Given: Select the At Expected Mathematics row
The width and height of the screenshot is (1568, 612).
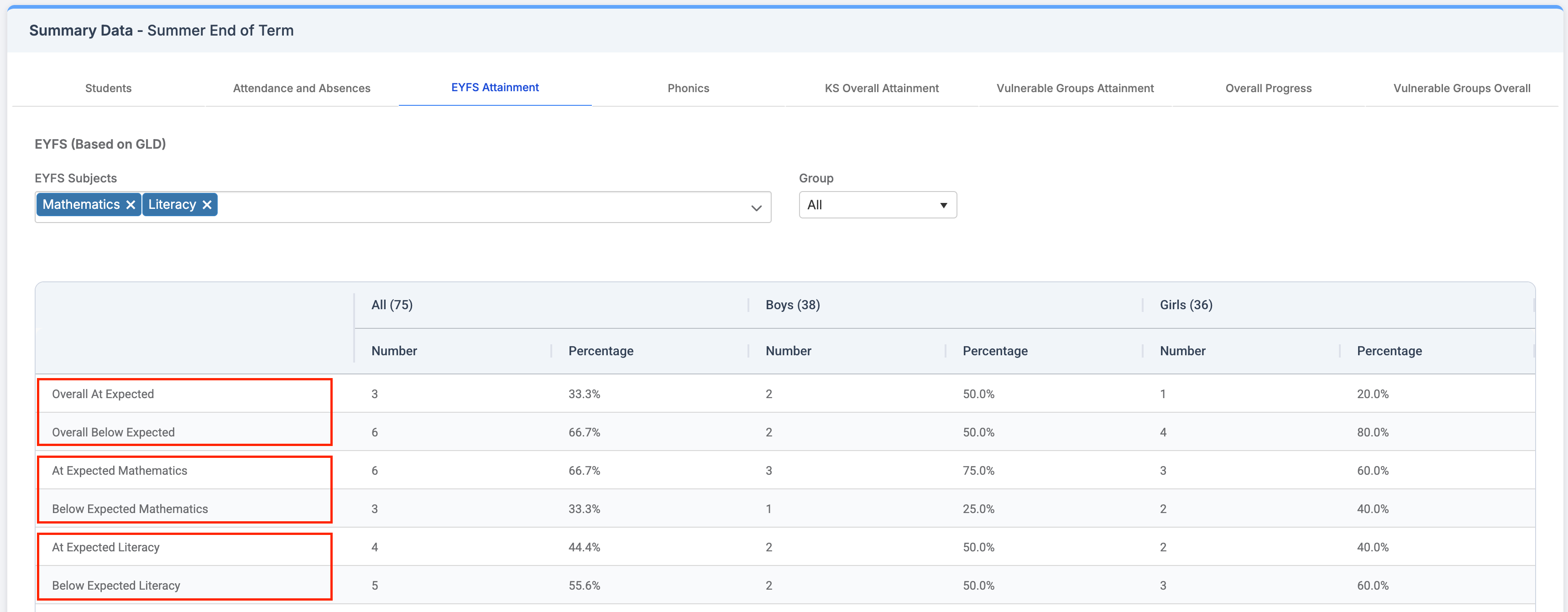Looking at the screenshot, I should point(119,471).
